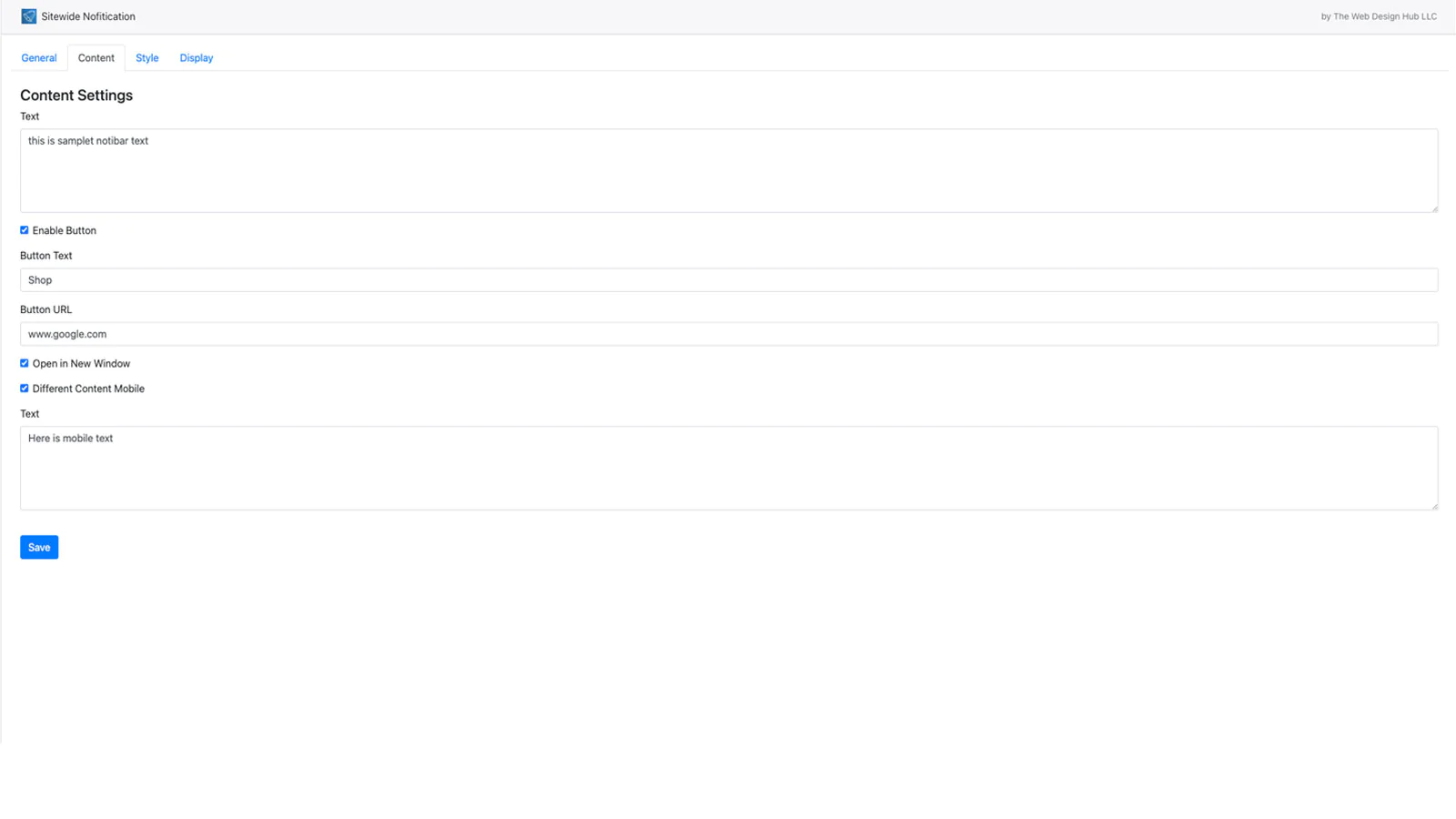Click the Button Text field containing Shop
The height and width of the screenshot is (819, 1456).
729,280
